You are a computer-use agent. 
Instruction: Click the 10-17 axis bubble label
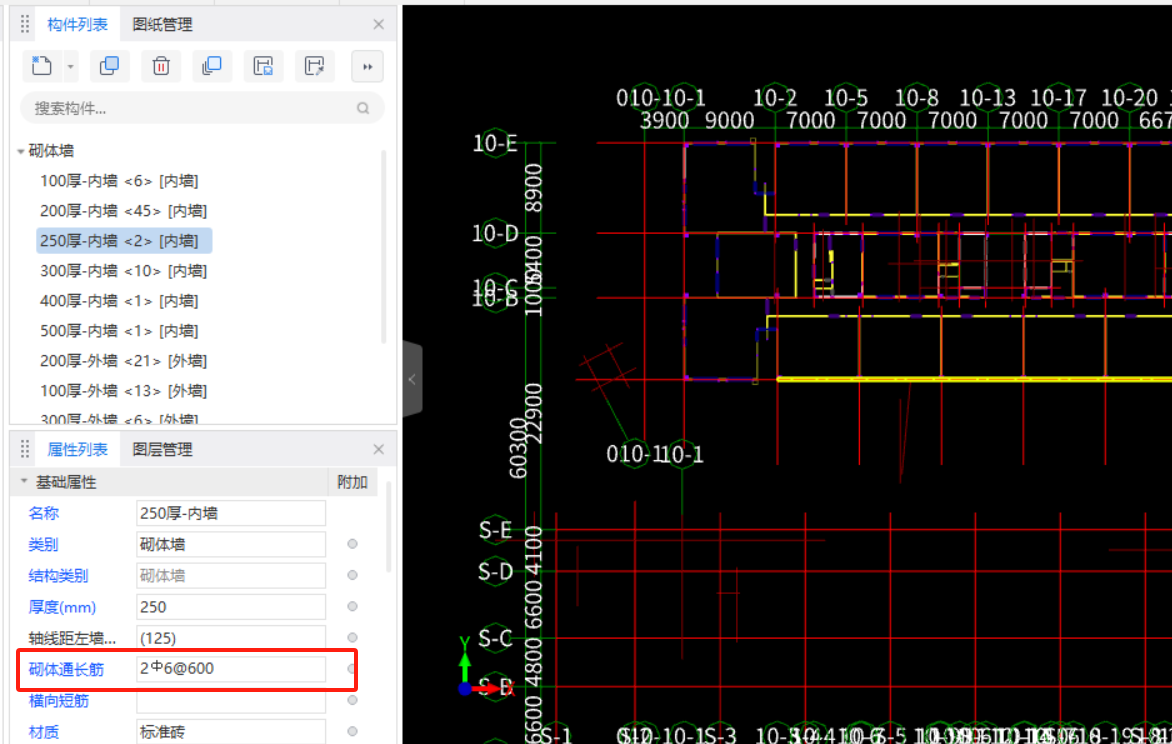click(1058, 98)
